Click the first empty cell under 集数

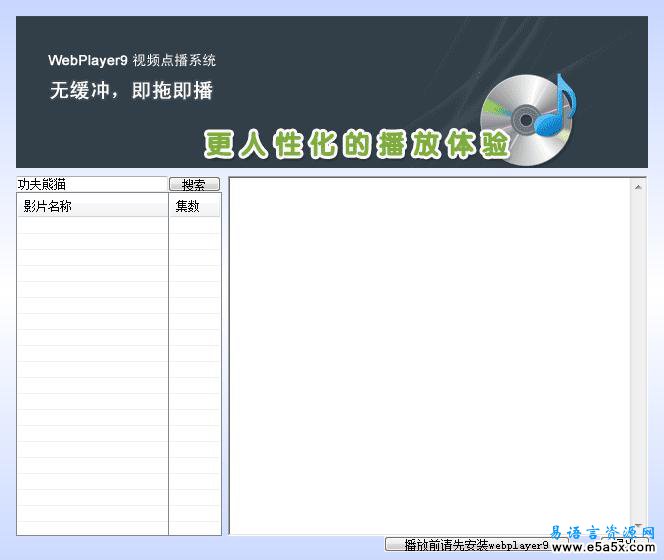pyautogui.click(x=194, y=225)
